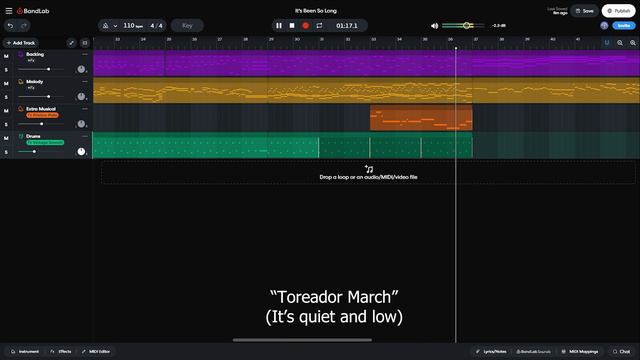
Task: Open the Instrument tab
Action: click(25, 351)
